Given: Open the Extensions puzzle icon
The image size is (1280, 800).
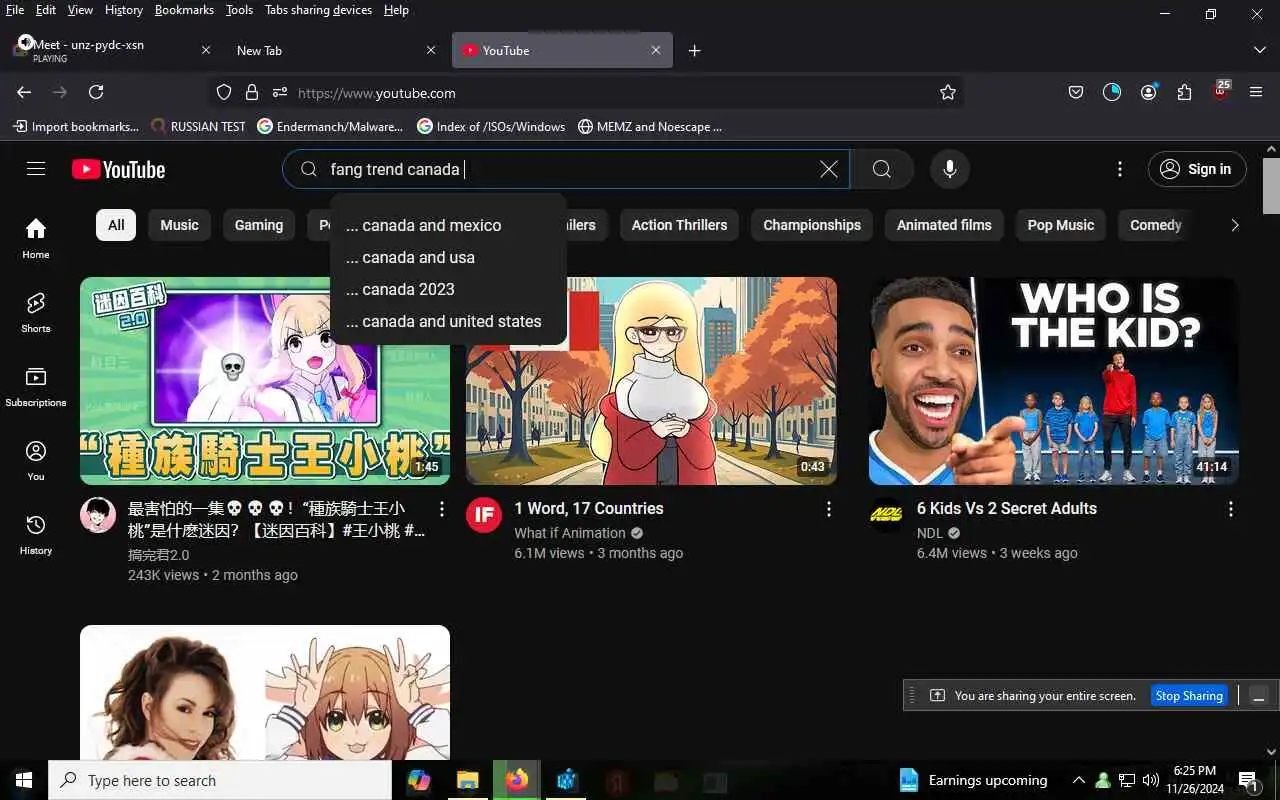Looking at the screenshot, I should (x=1185, y=92).
